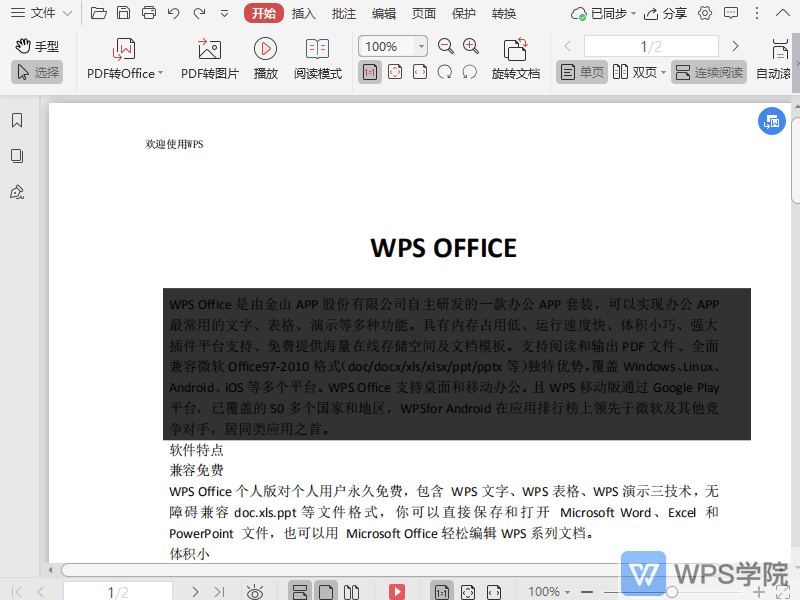Open the bookmark panel in left sidebar
800x600 pixels.
pos(16,119)
